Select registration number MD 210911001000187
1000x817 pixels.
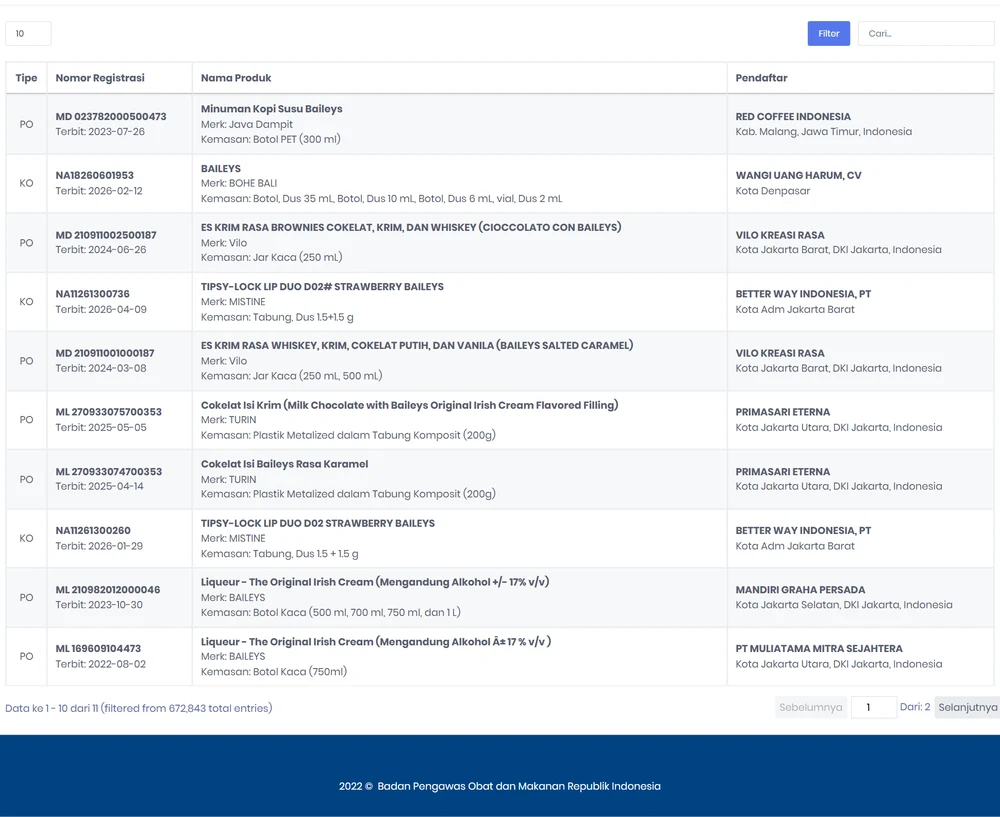click(x=105, y=353)
